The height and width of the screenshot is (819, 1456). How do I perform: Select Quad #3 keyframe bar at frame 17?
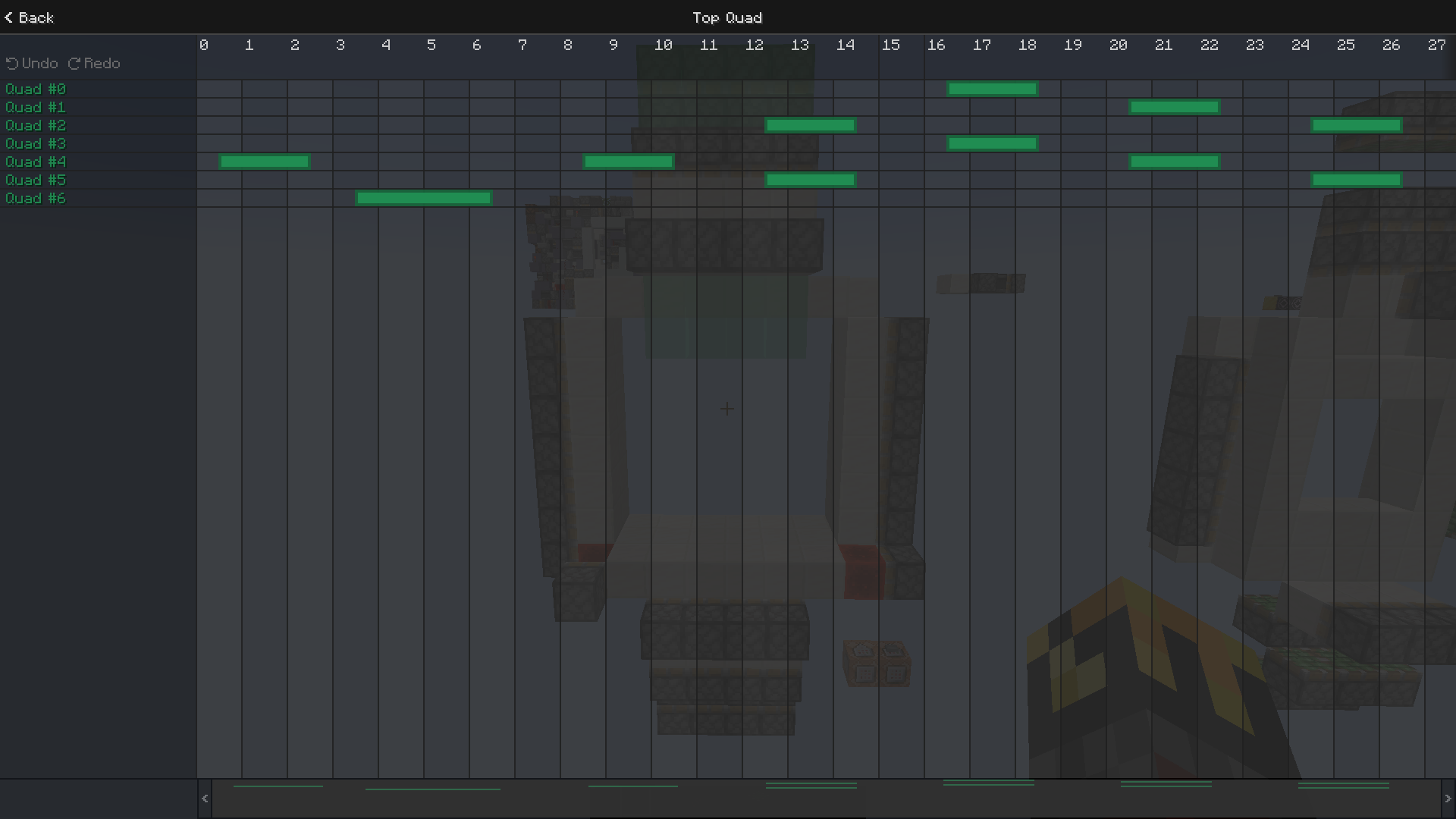(x=993, y=143)
